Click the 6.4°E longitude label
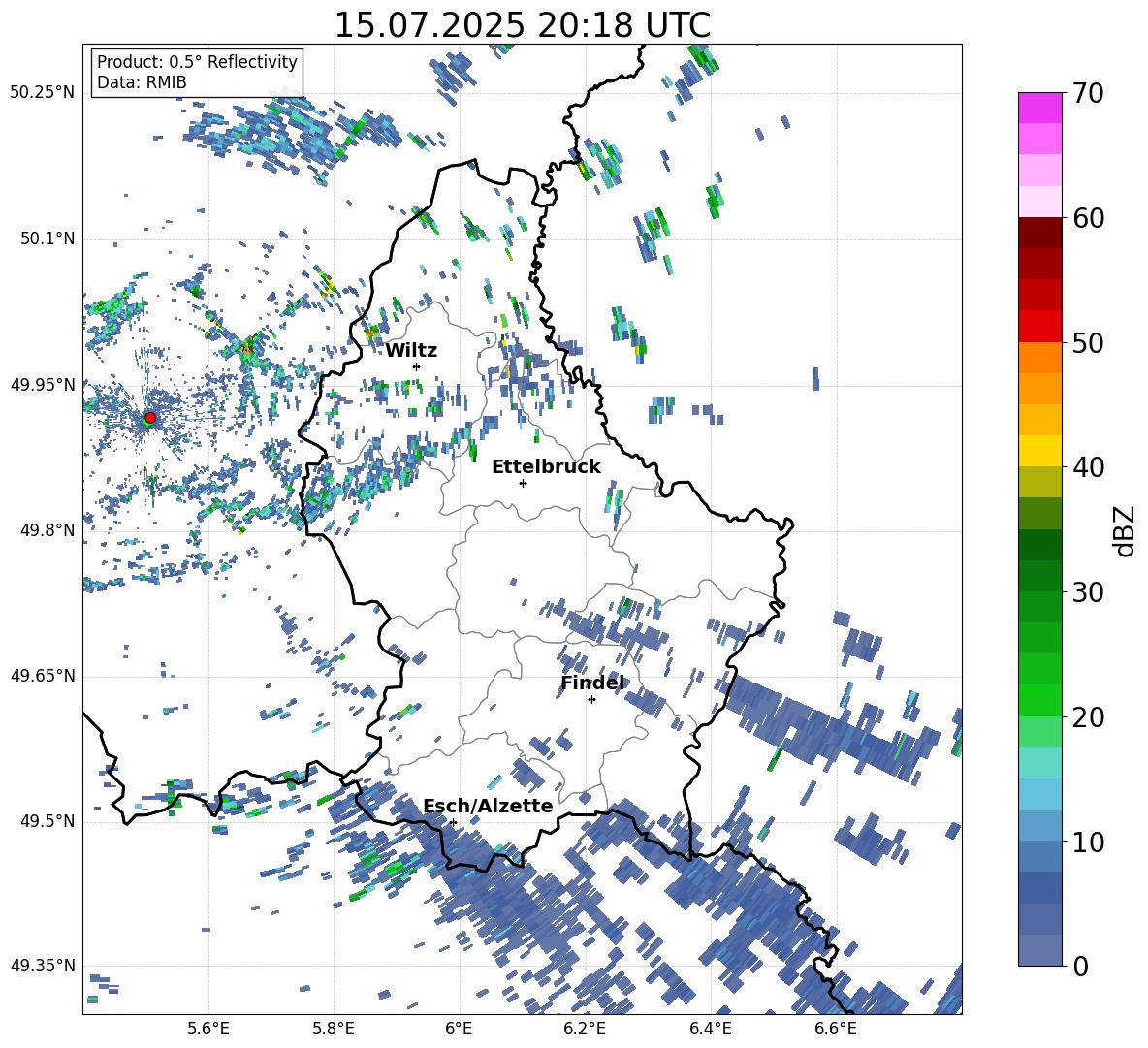The width and height of the screenshot is (1148, 1048). point(710,1029)
